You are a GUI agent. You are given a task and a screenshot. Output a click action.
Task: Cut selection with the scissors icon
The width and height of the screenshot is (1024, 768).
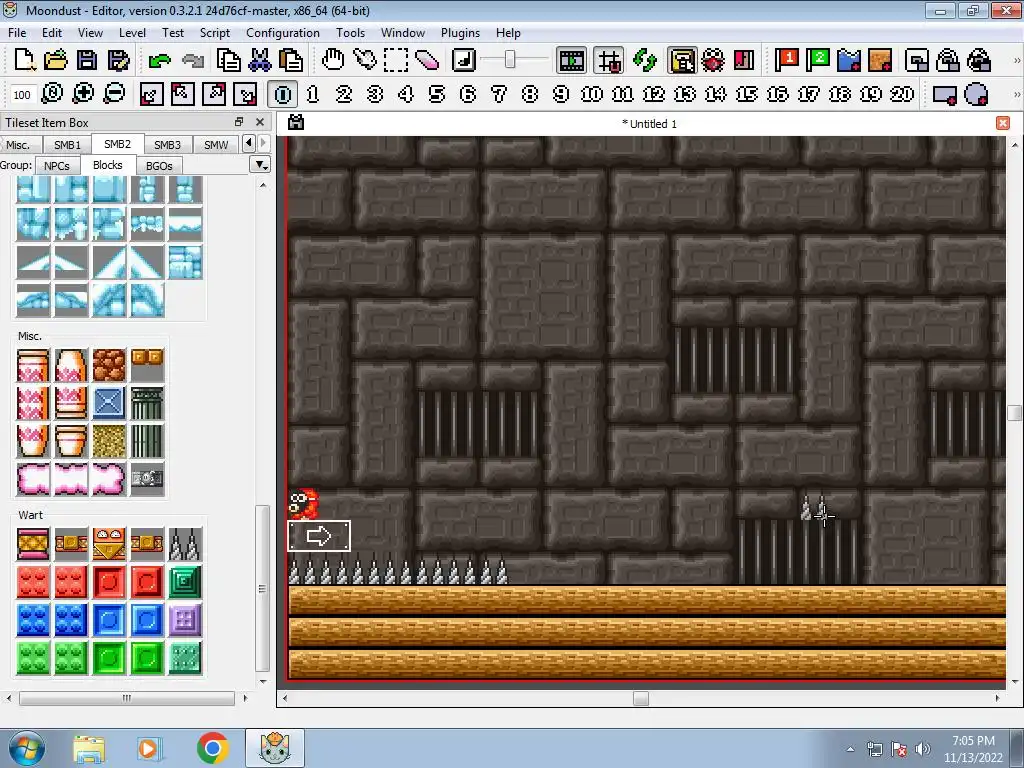[x=260, y=60]
